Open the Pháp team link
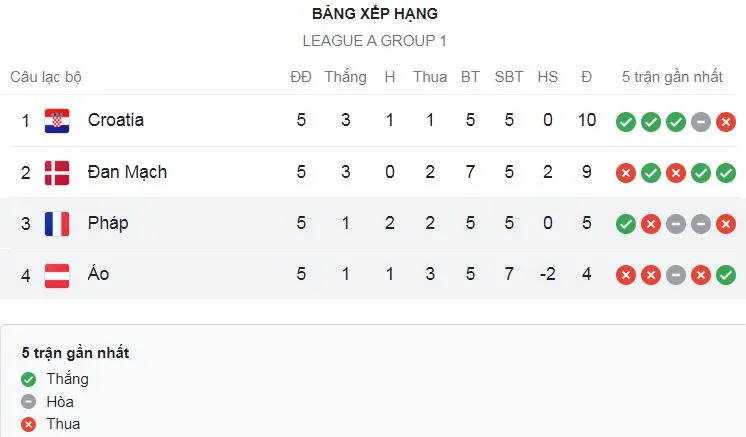The height and width of the screenshot is (437, 746). point(108,223)
